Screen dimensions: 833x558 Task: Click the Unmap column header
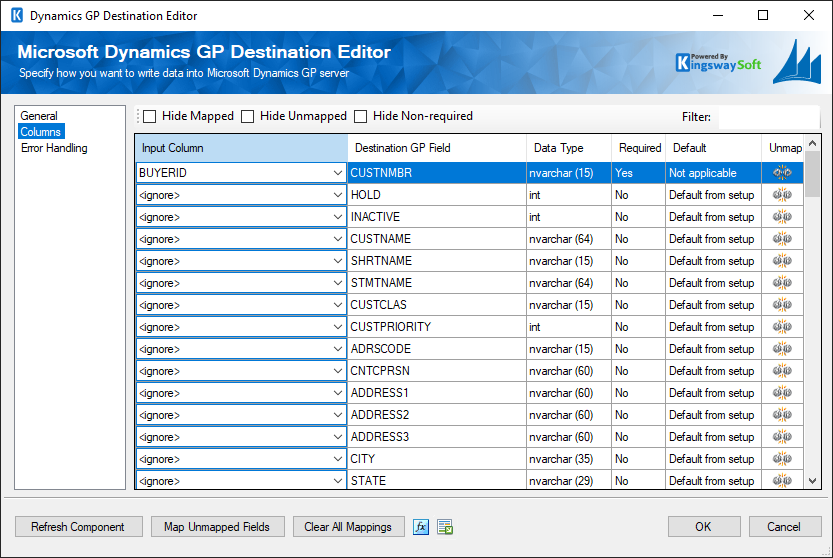[x=785, y=148]
